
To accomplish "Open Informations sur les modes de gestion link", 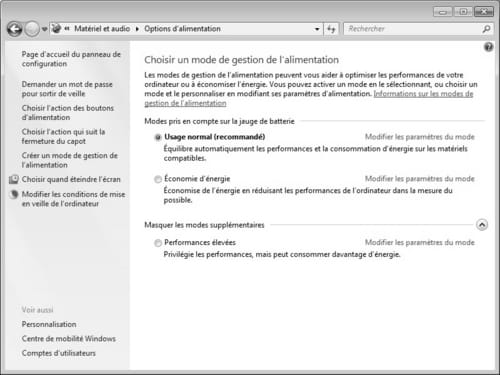I will 309,98.
